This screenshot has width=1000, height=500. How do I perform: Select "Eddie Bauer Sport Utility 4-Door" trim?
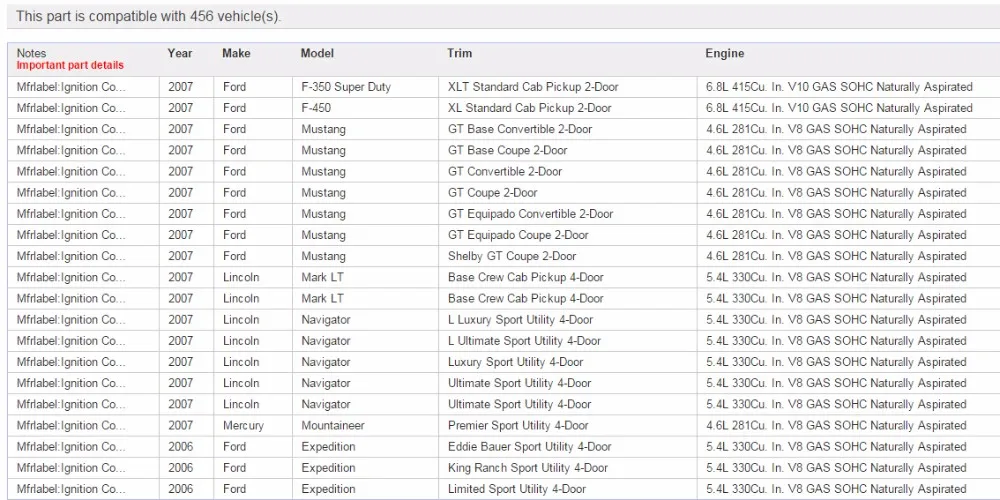click(529, 446)
